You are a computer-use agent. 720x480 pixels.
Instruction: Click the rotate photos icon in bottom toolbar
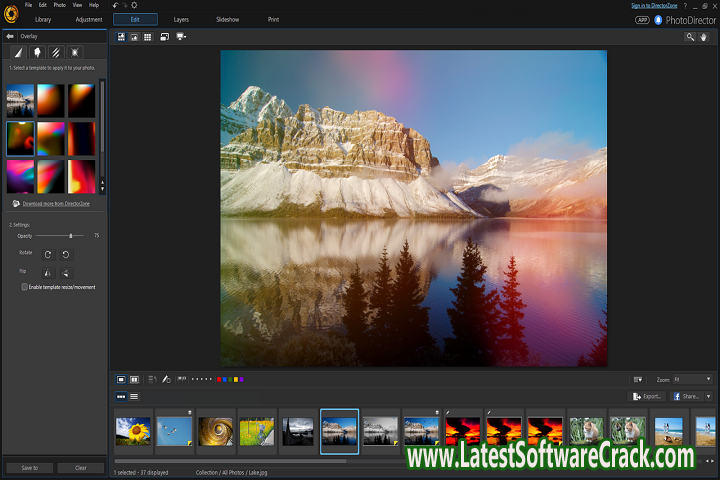click(x=152, y=379)
